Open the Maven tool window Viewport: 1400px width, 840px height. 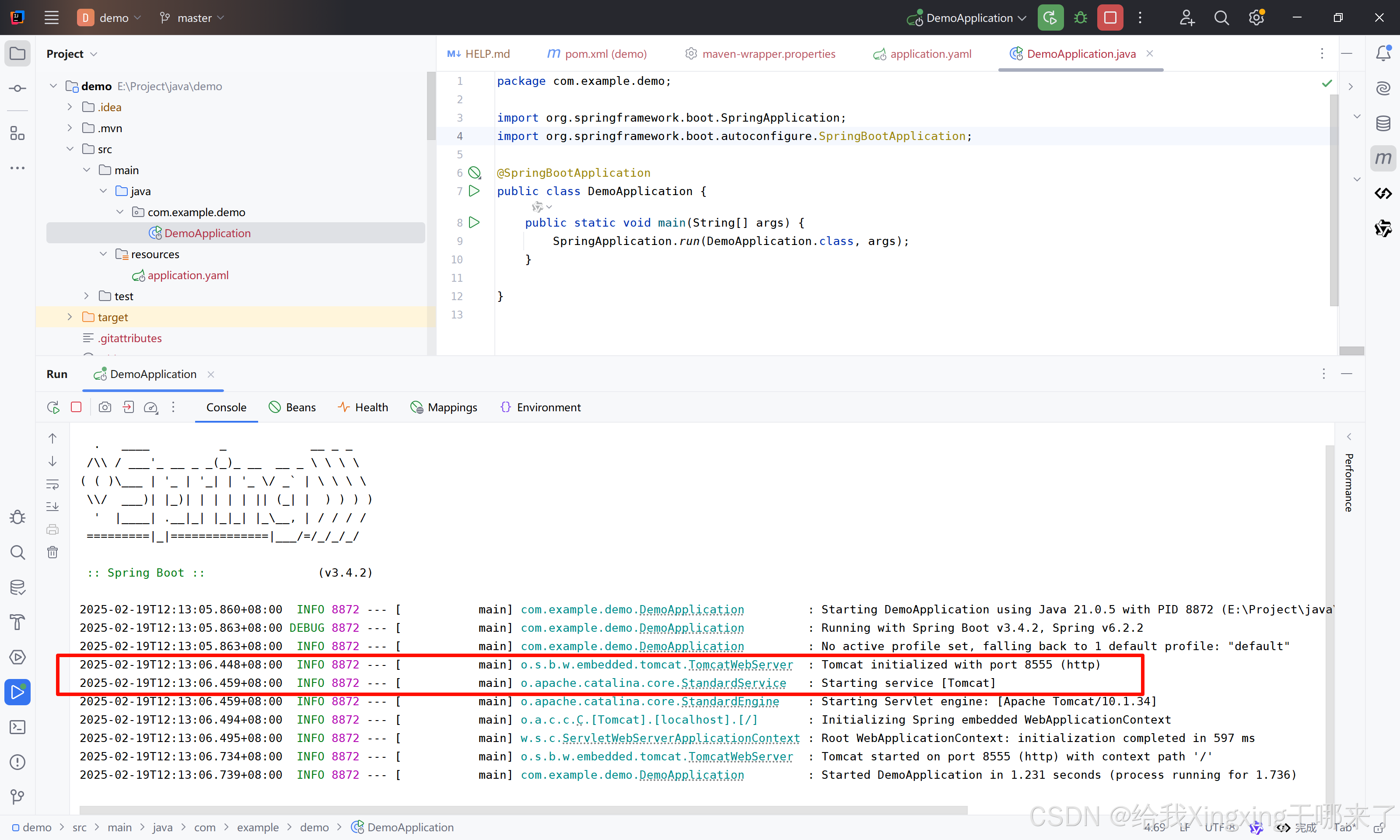point(1382,158)
